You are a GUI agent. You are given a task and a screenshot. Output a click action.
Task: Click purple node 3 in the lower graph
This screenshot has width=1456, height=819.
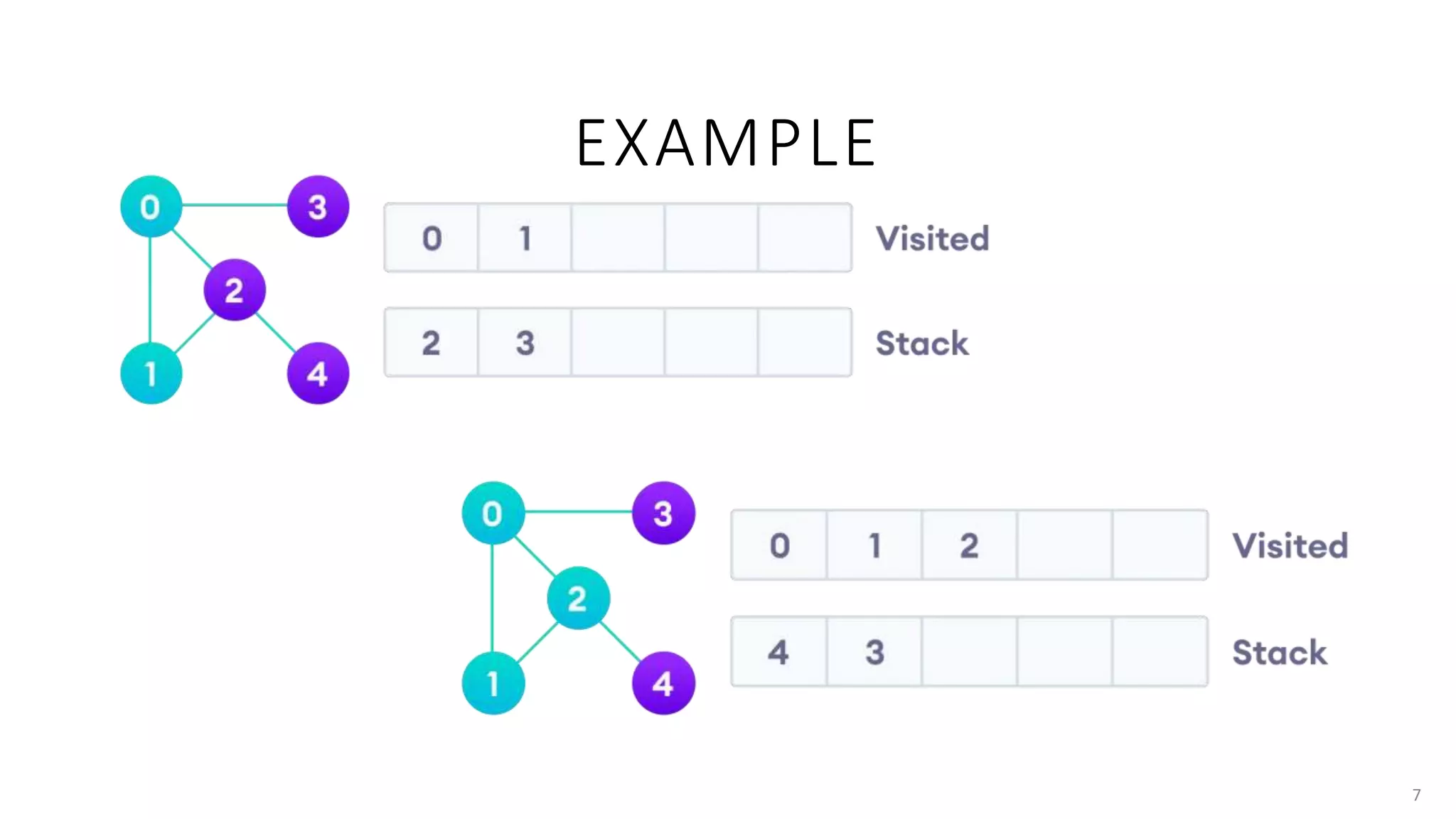(x=663, y=513)
